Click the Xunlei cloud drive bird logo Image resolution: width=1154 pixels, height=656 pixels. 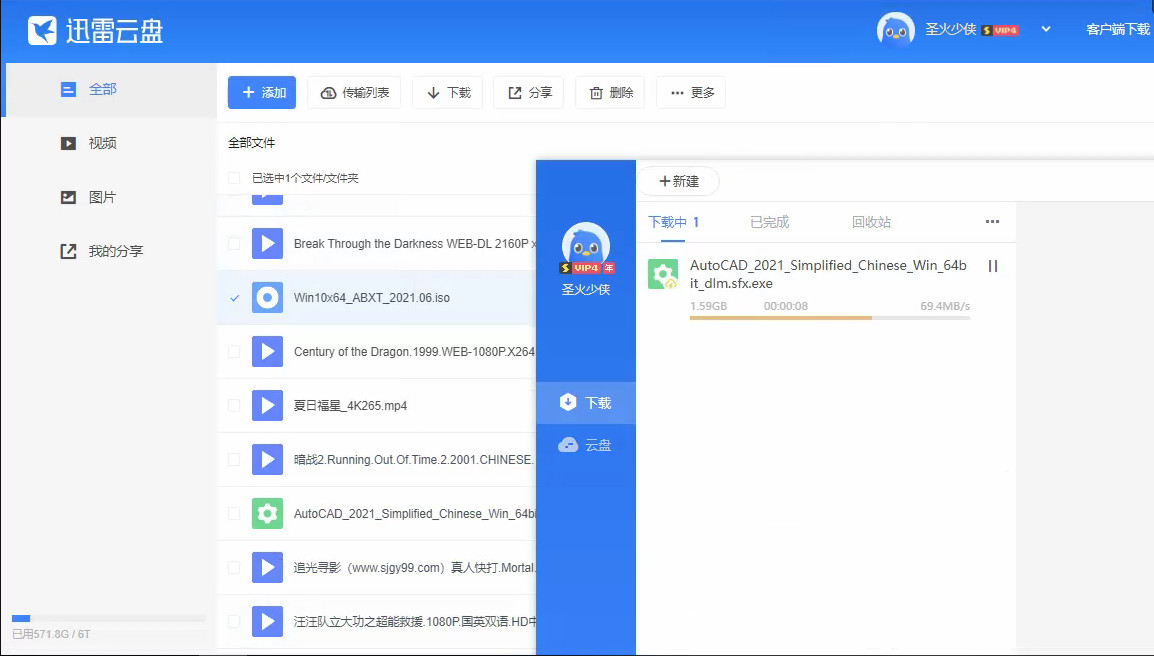coord(42,30)
